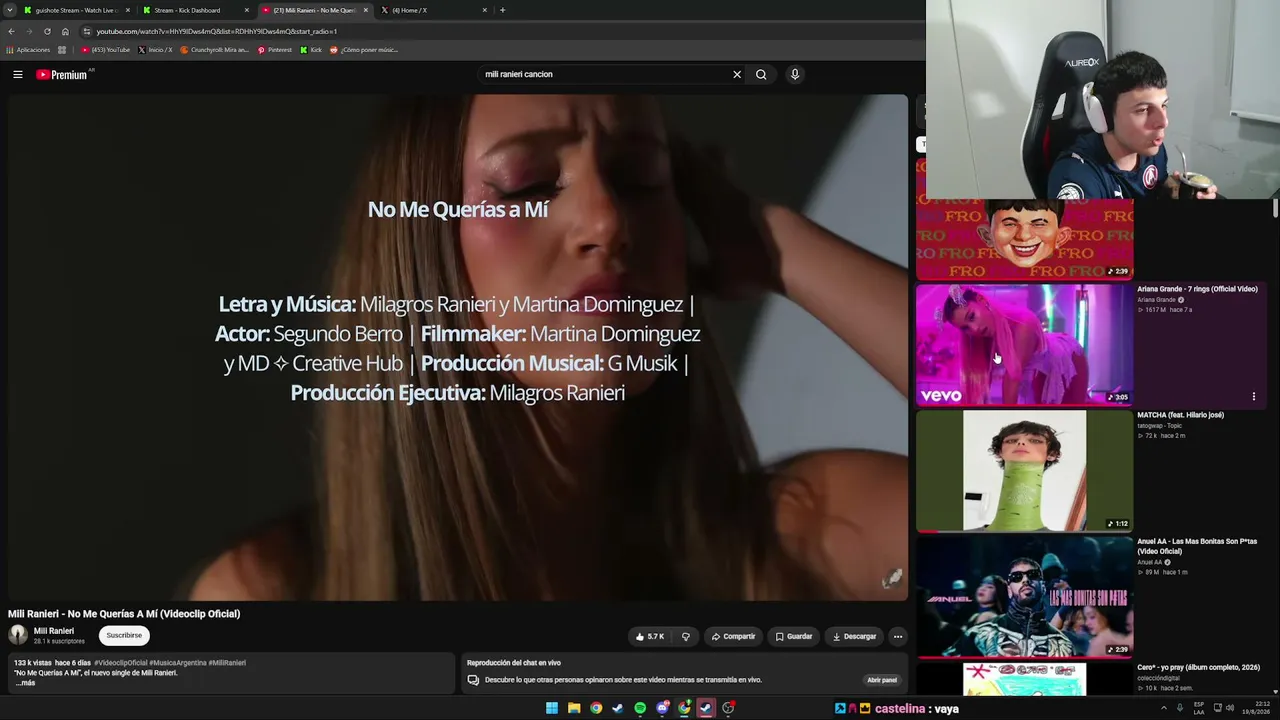Image resolution: width=1280 pixels, height=720 pixels.
Task: Open the Anuel AA video thumbnail
Action: click(x=1024, y=597)
